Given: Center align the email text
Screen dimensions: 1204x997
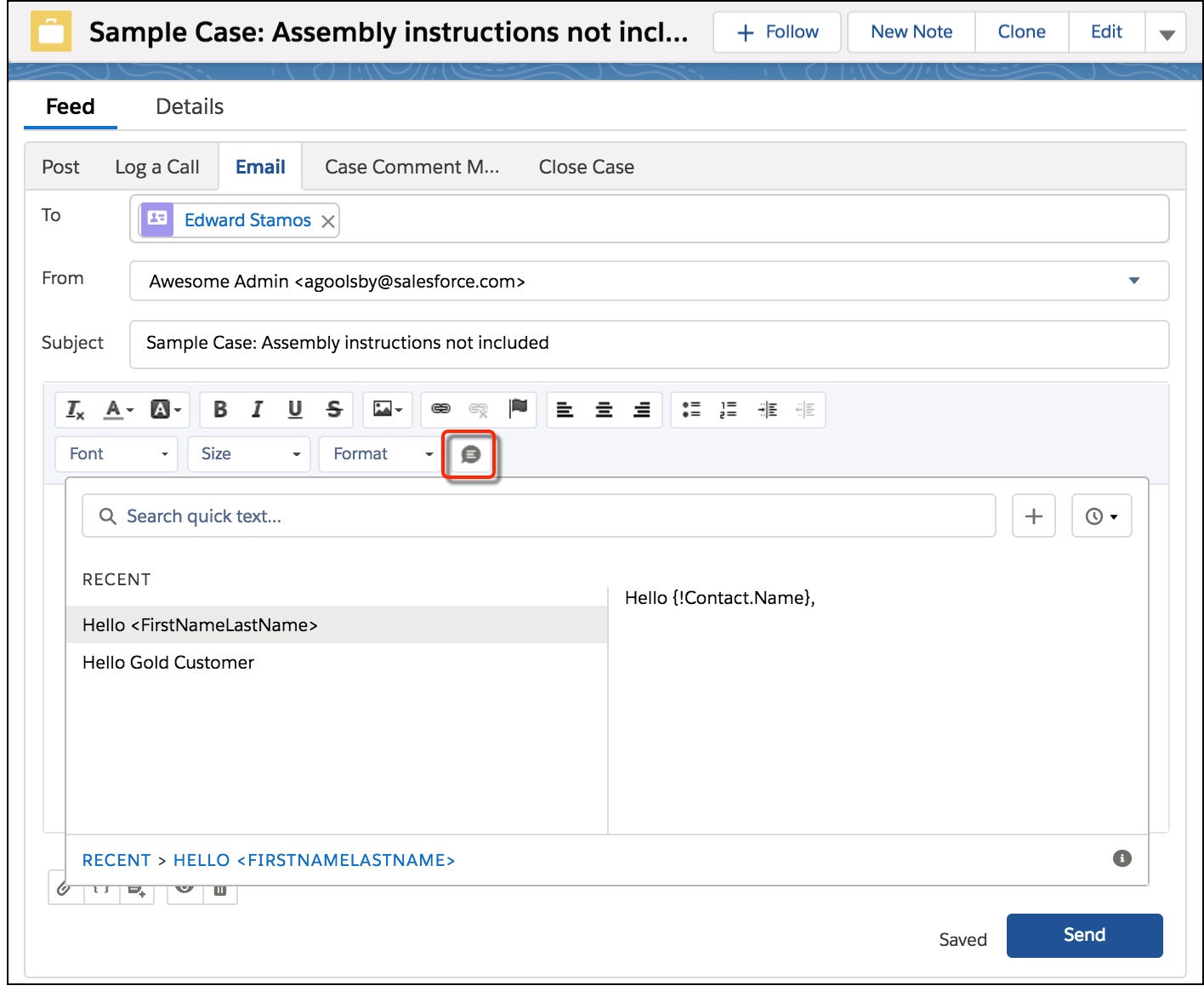Looking at the screenshot, I should (604, 410).
